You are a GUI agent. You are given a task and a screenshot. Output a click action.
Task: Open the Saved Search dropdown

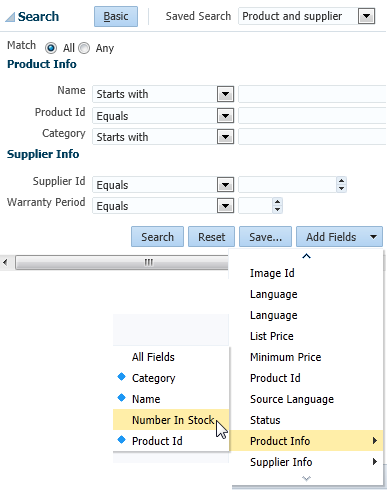(366, 16)
